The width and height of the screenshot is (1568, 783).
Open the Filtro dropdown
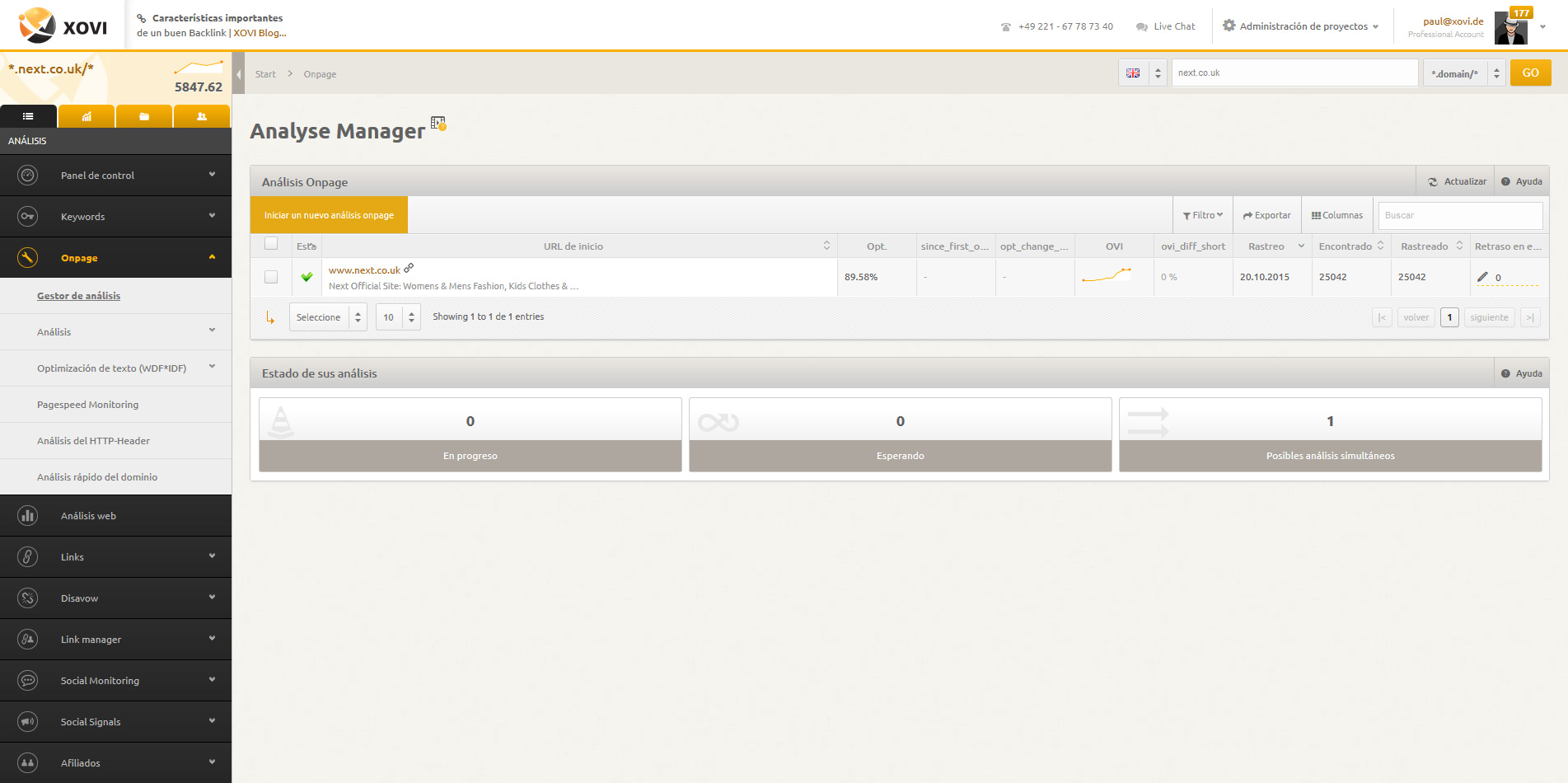tap(1203, 215)
